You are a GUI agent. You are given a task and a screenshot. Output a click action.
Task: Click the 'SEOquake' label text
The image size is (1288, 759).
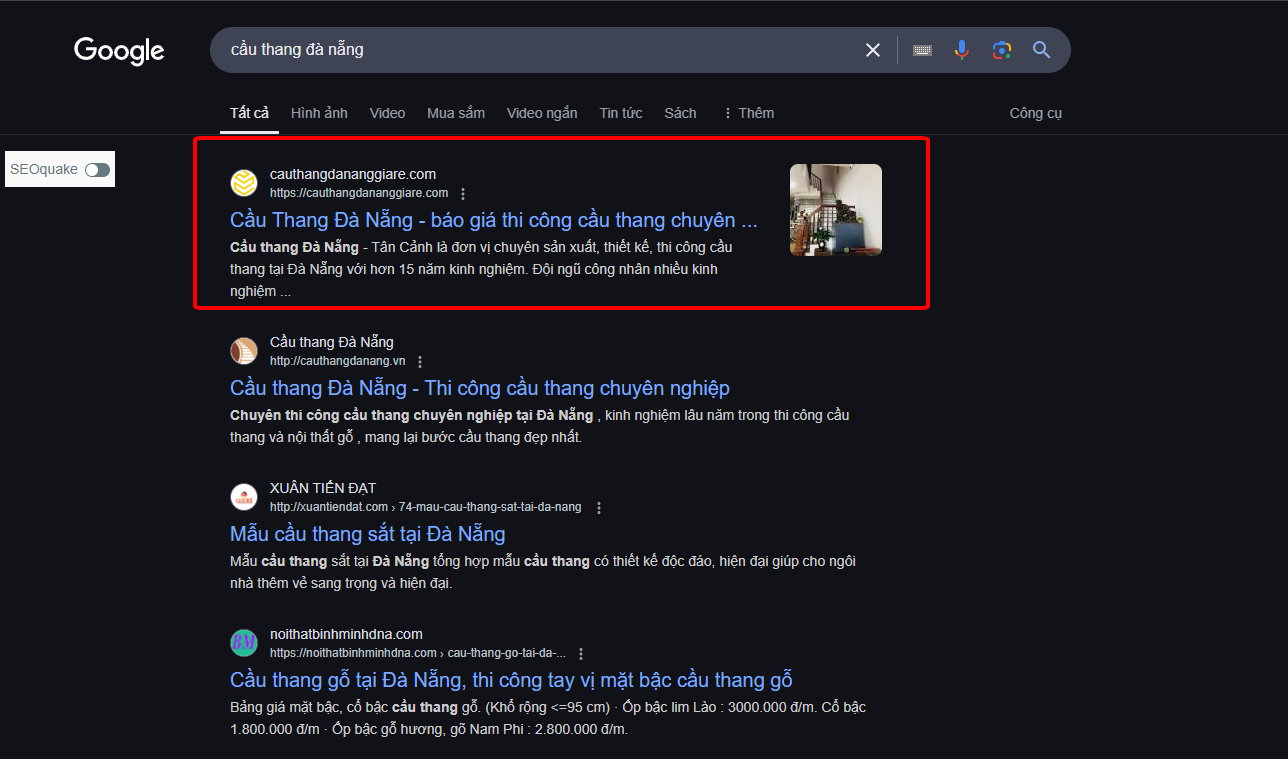(x=44, y=170)
